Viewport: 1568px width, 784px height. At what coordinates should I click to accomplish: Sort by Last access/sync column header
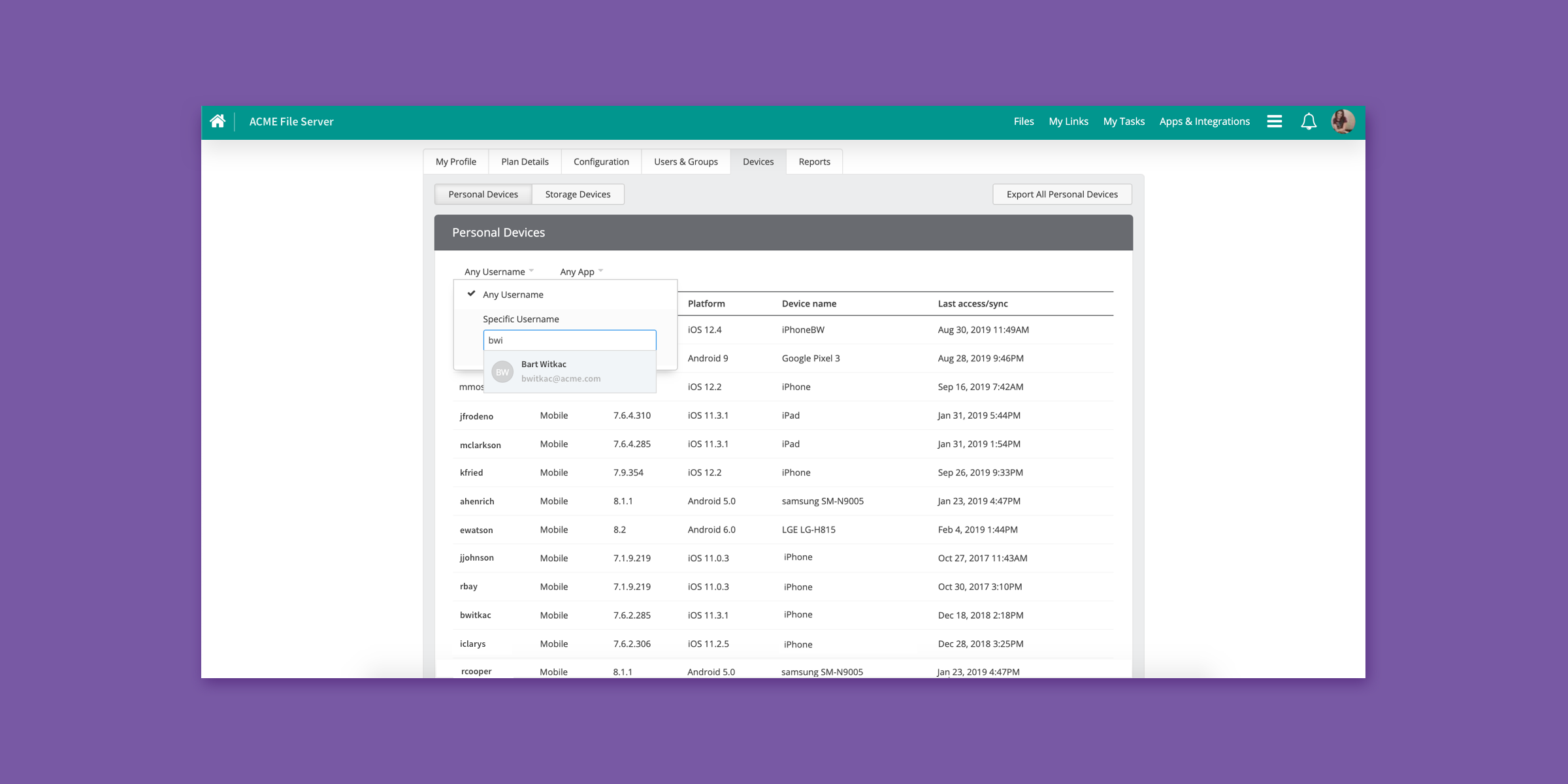pos(972,304)
